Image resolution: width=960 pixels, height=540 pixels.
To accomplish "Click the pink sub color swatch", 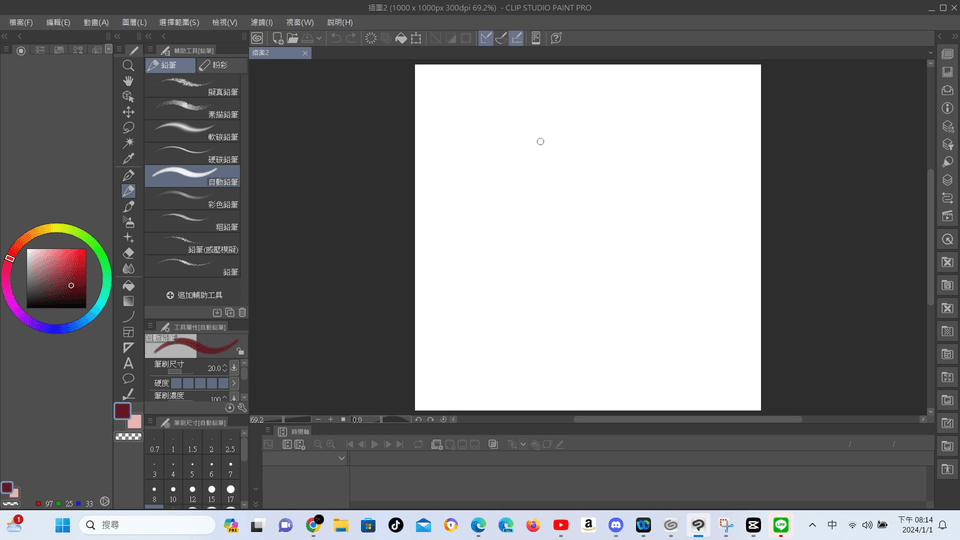I will 136,421.
